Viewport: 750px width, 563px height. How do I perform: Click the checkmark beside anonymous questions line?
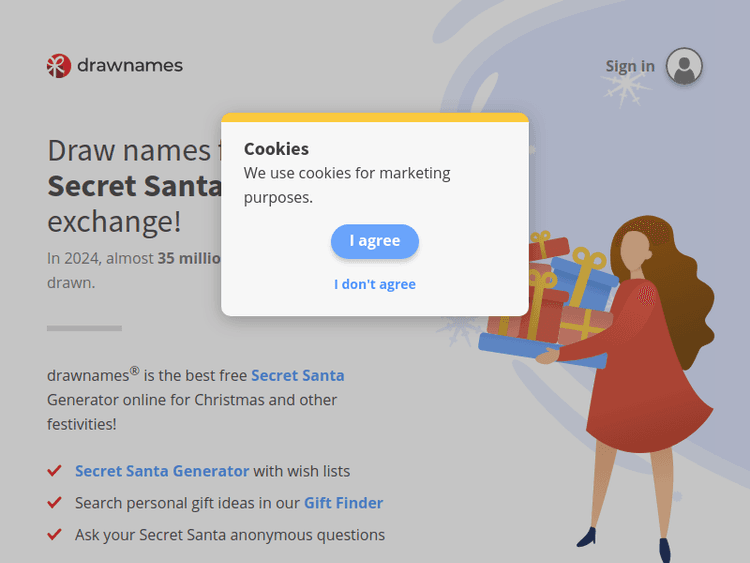tap(54, 535)
